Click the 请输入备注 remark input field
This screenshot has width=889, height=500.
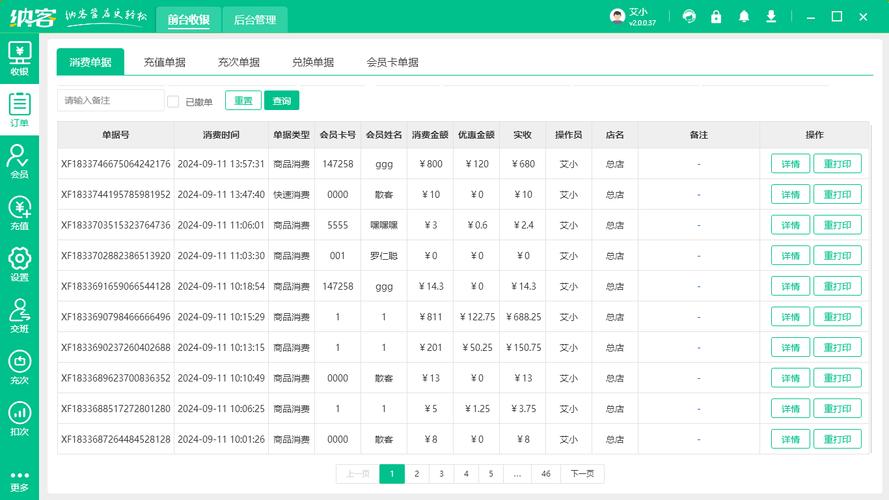(111, 100)
